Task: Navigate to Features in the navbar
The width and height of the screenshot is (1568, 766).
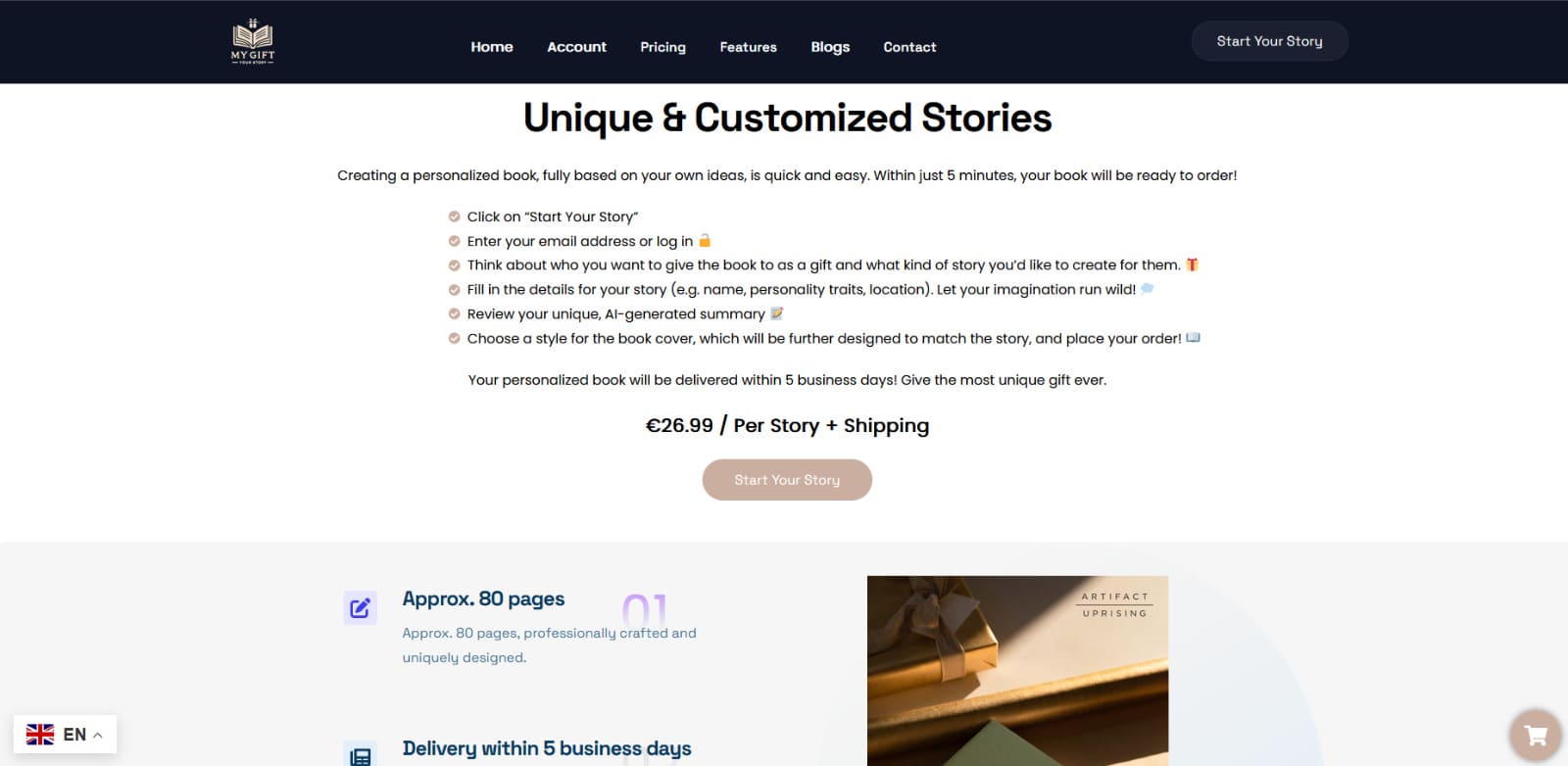Action: pos(748,47)
